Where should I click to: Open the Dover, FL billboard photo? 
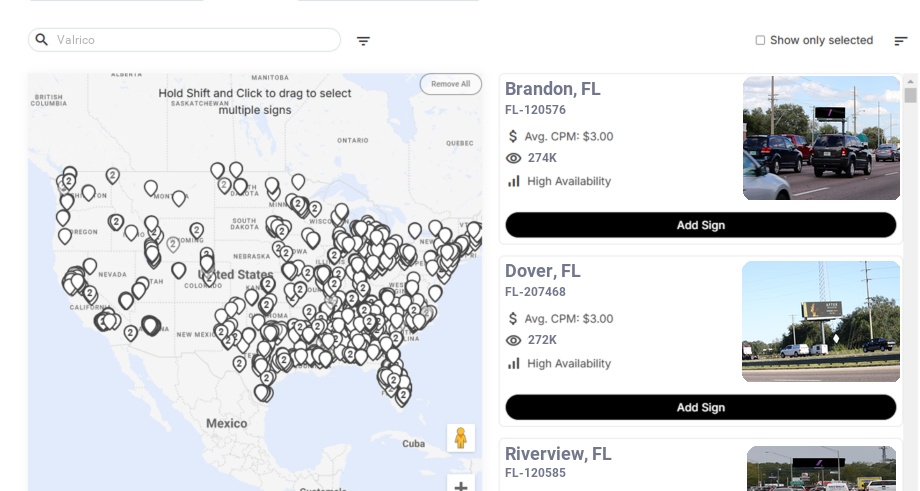821,321
